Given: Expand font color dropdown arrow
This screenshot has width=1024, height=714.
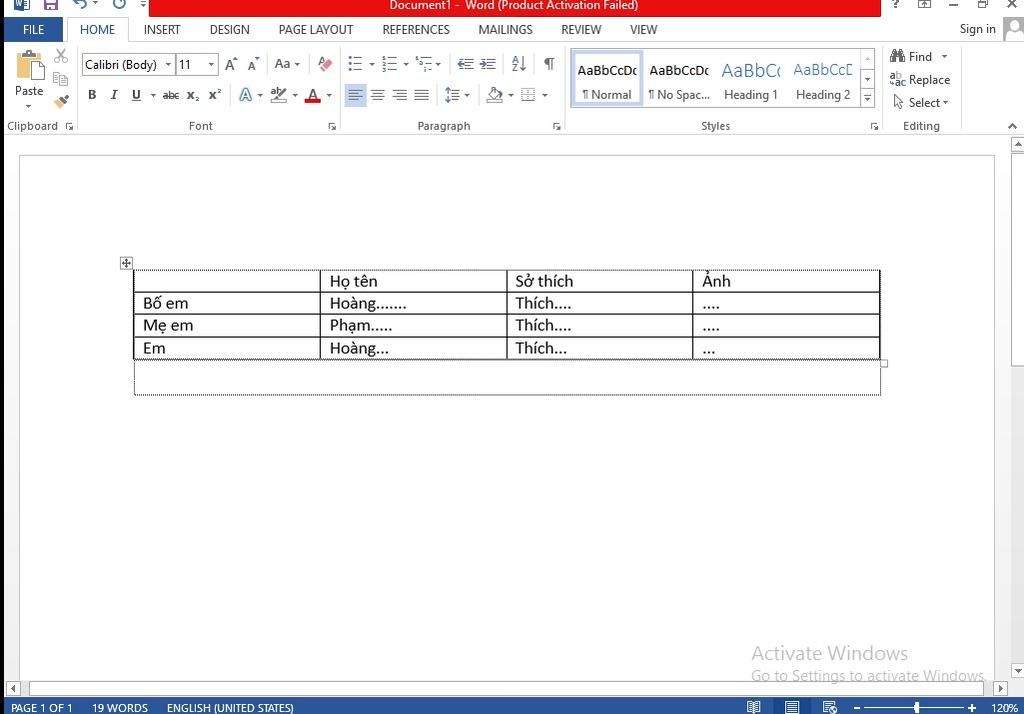Looking at the screenshot, I should click(x=328, y=95).
